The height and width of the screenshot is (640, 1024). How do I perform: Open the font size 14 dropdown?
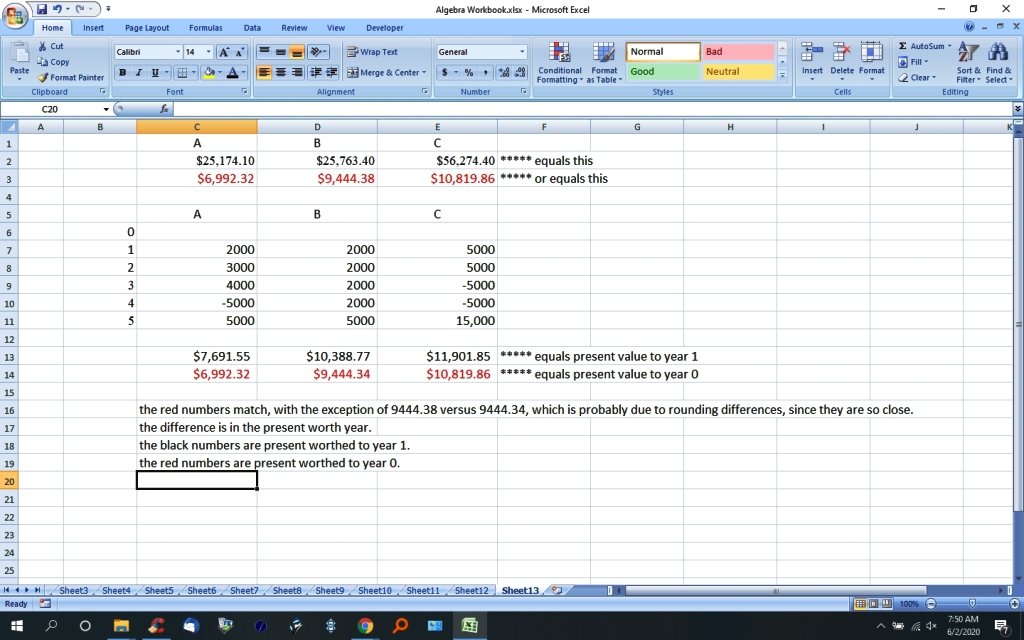[208, 52]
